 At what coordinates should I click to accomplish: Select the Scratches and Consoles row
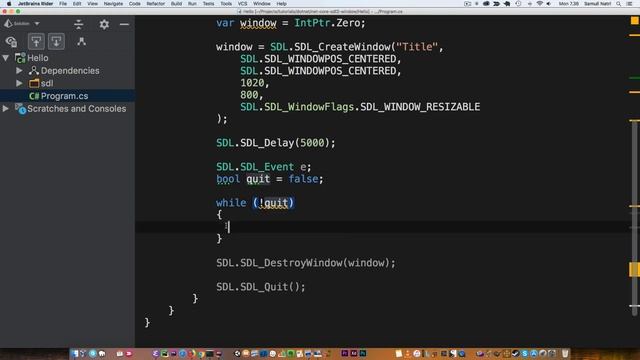(x=67, y=109)
